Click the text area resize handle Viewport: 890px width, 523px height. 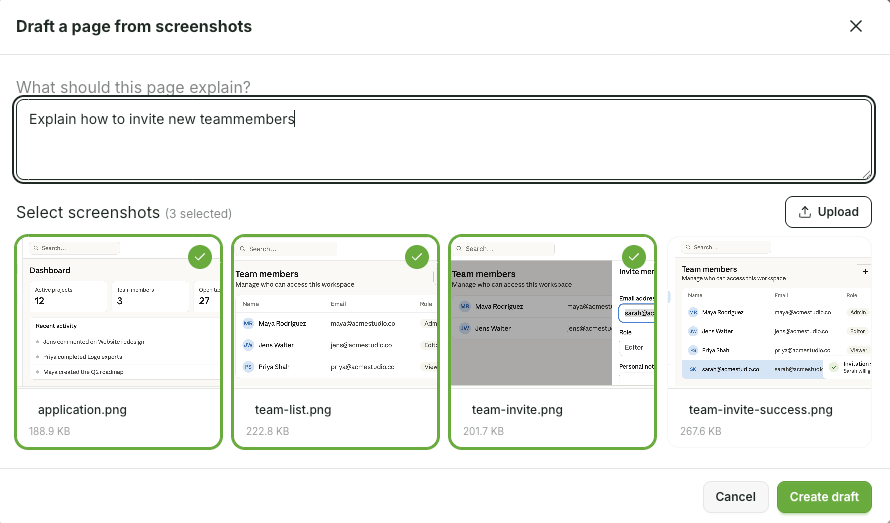866,175
